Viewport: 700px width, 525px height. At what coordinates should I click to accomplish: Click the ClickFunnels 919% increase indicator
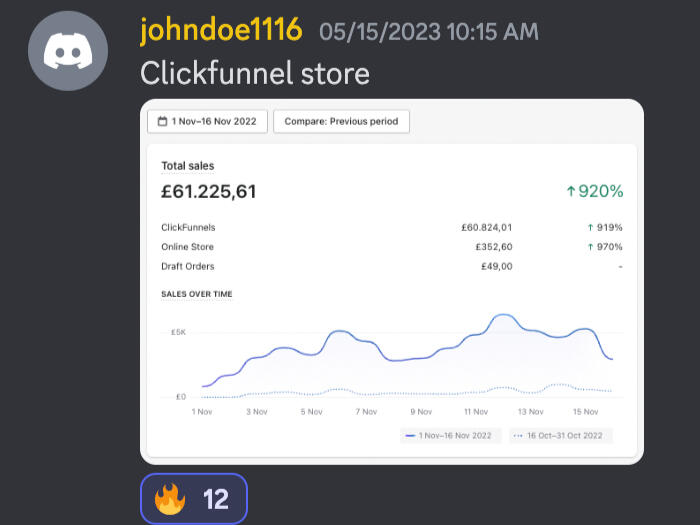[x=604, y=227]
